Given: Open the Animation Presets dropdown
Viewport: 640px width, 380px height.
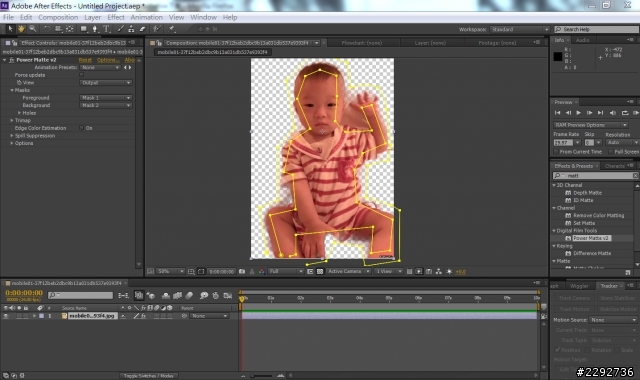Looking at the screenshot, I should pos(100,67).
